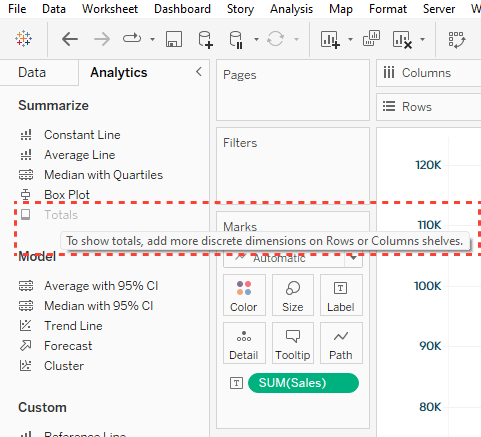Open the Detail marks card button
Image resolution: width=481 pixels, height=437 pixels.
(x=244, y=343)
